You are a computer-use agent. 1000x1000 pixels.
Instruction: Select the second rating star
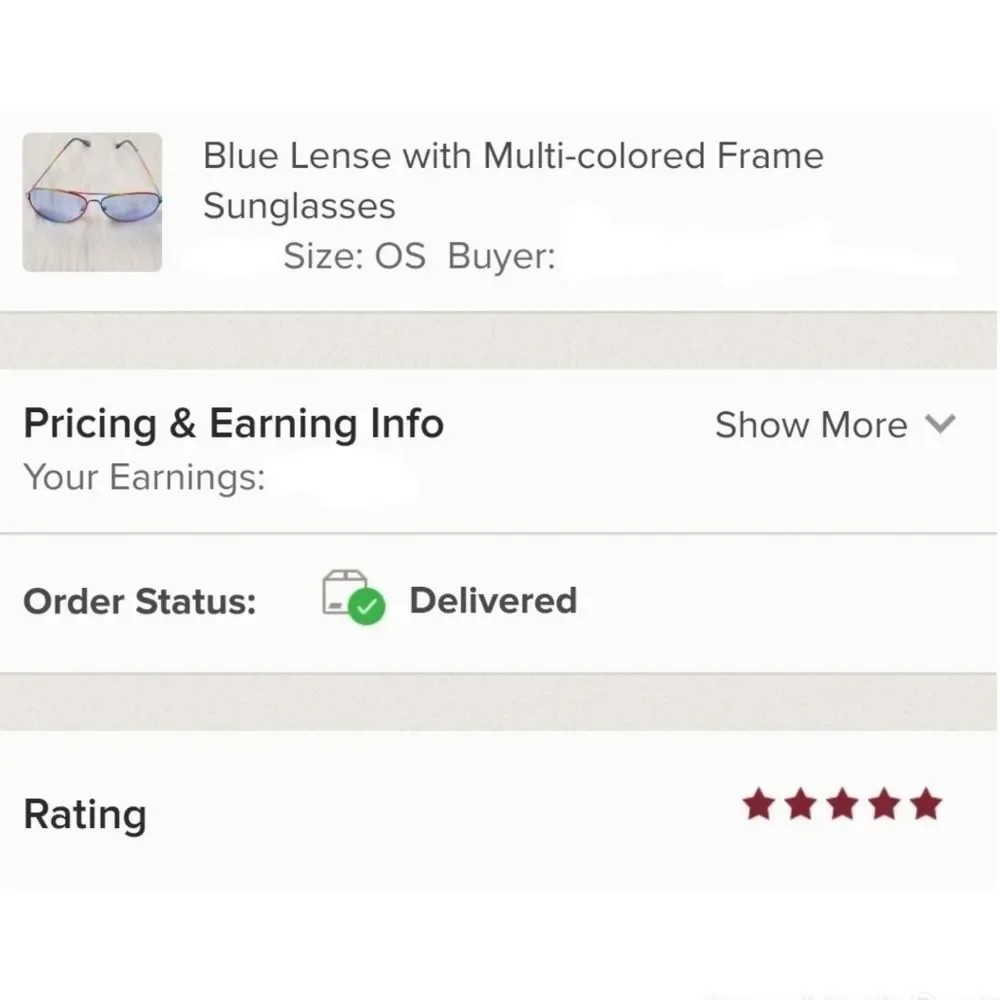click(x=800, y=803)
